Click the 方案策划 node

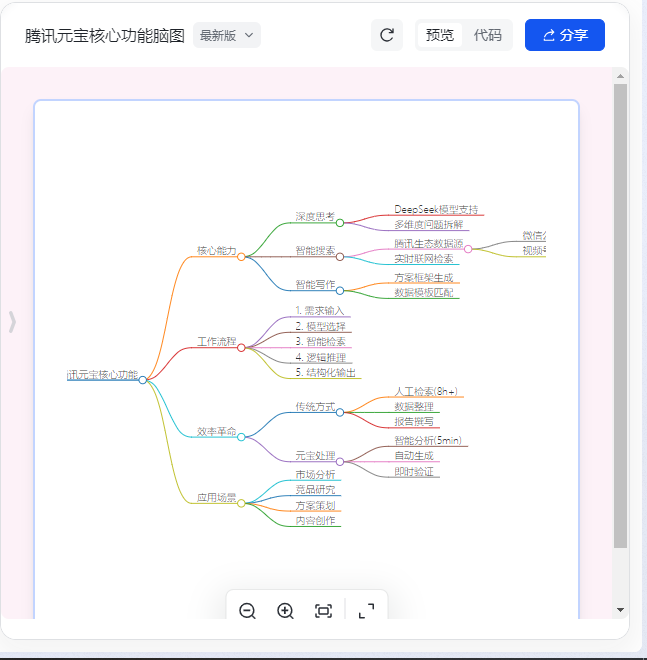pos(315,506)
